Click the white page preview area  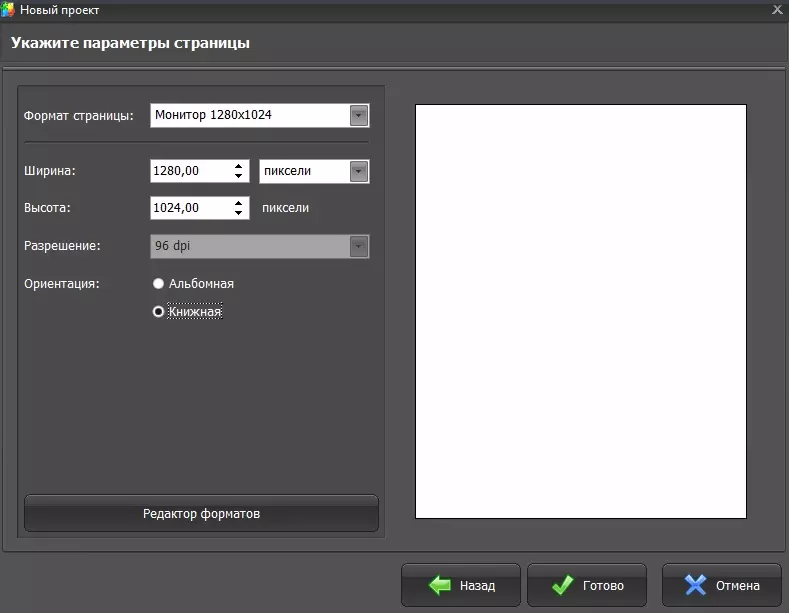pos(581,311)
